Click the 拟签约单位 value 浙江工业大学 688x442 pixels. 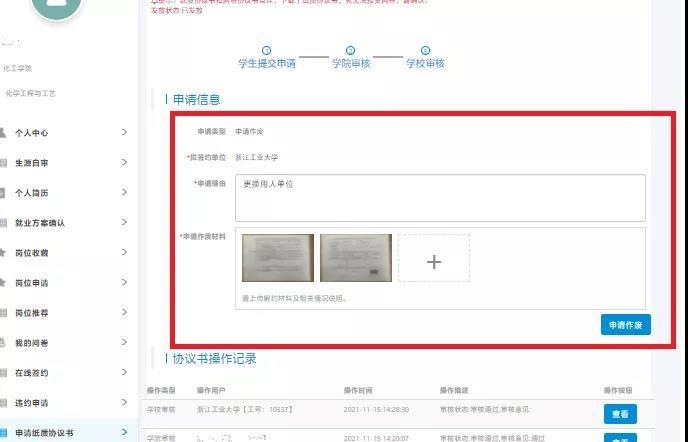coord(257,157)
